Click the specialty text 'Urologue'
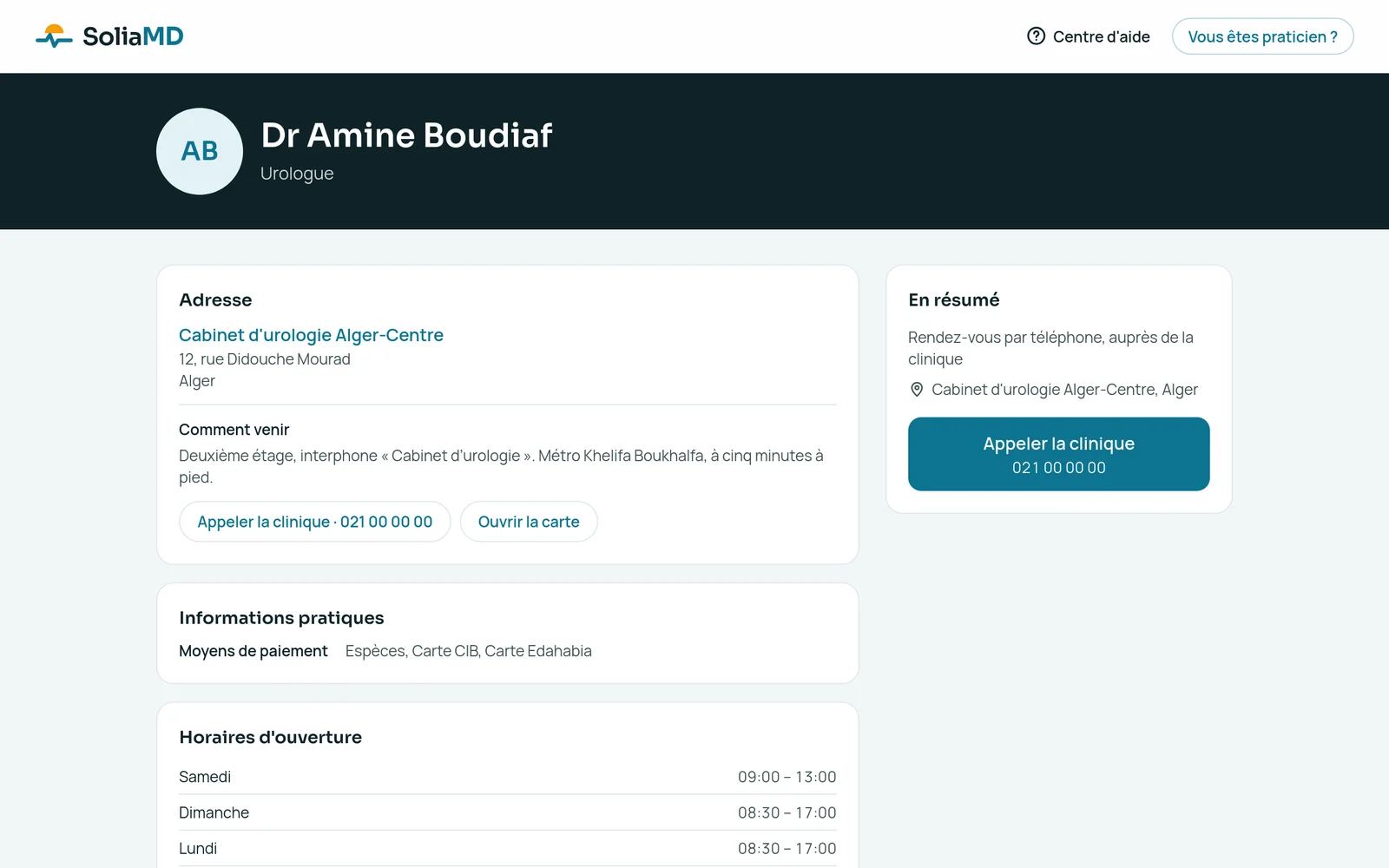 point(297,174)
